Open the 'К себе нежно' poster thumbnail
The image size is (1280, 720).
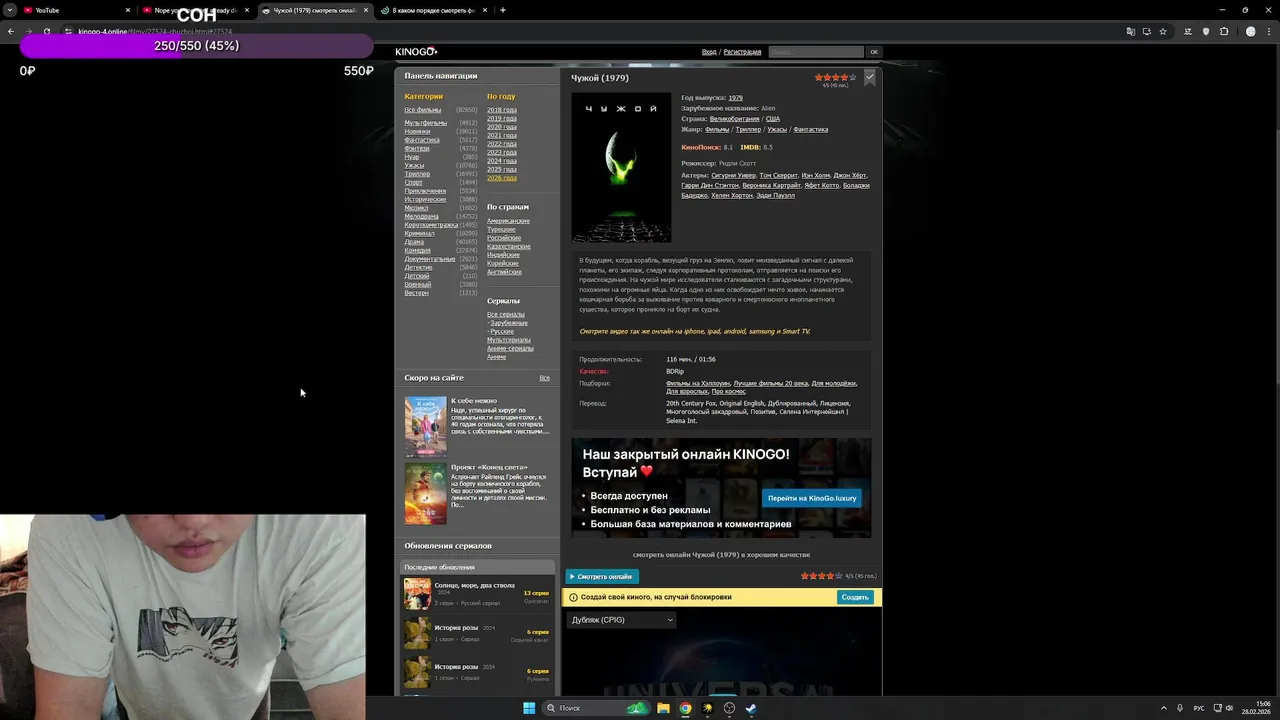click(x=425, y=427)
